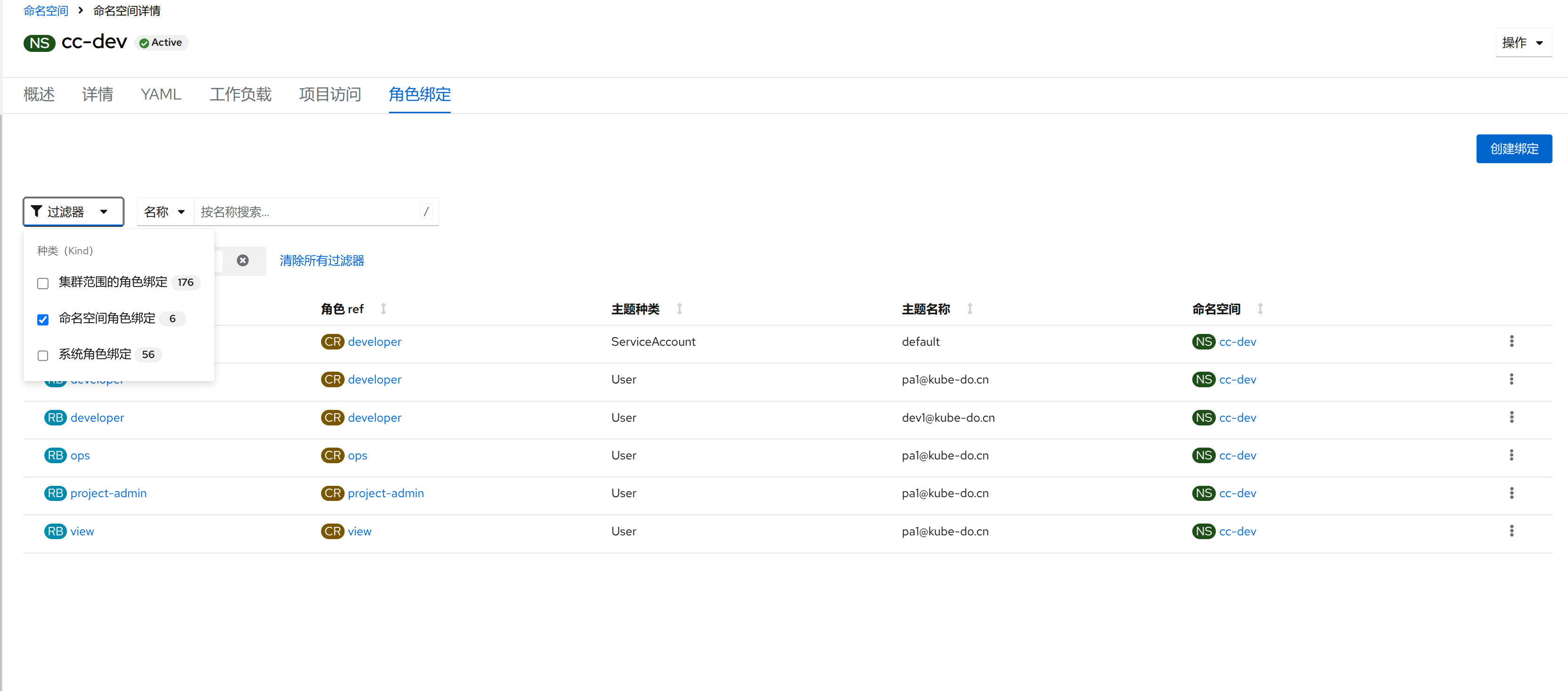Sort by the 命名空间 column icon

coord(1260,309)
